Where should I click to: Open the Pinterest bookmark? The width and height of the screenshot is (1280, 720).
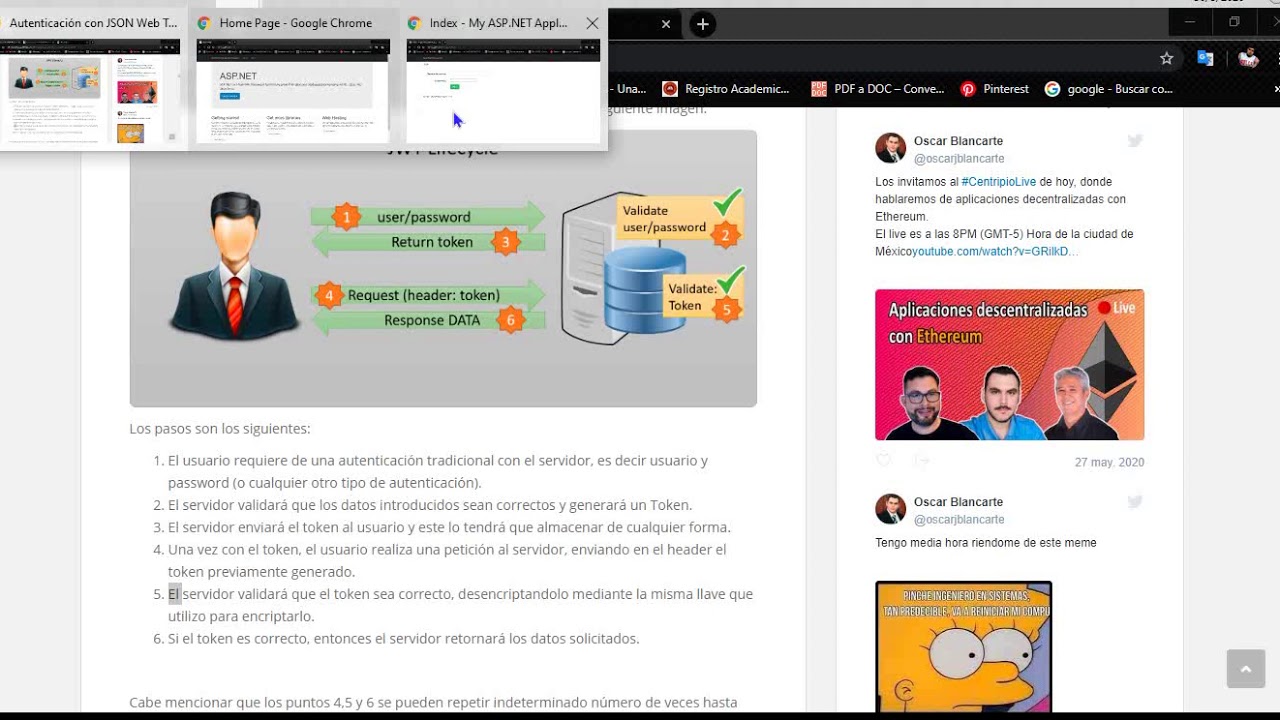[994, 89]
